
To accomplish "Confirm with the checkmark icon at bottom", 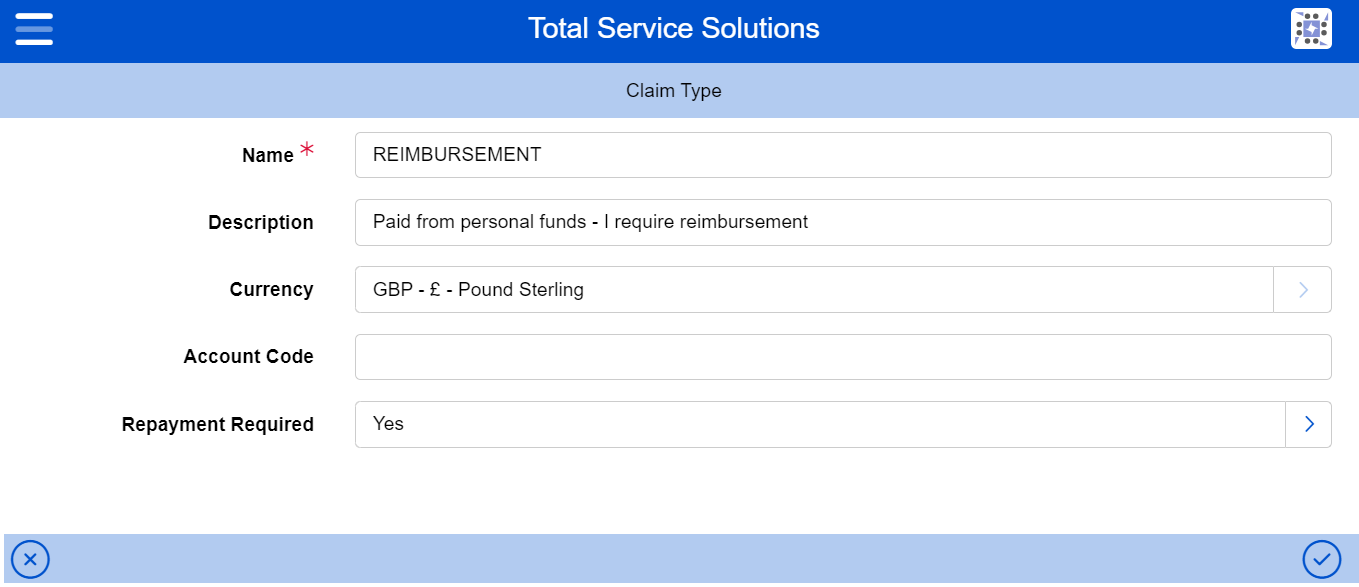I will pyautogui.click(x=1322, y=559).
